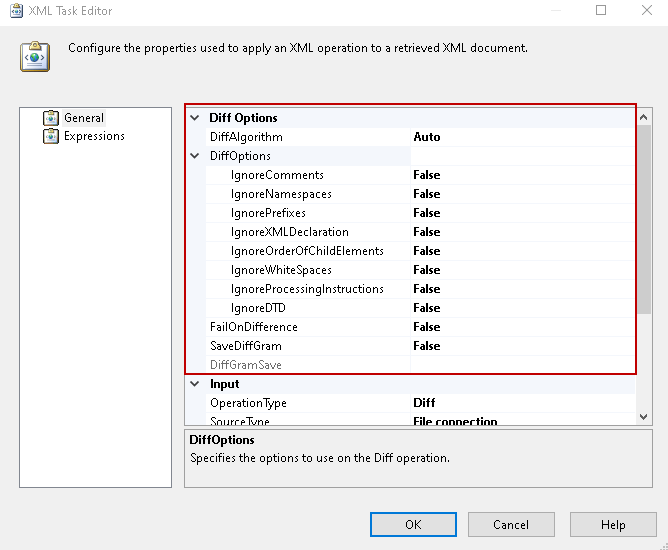Collapse the DiffOptions property group
The image size is (668, 550).
coord(194,156)
